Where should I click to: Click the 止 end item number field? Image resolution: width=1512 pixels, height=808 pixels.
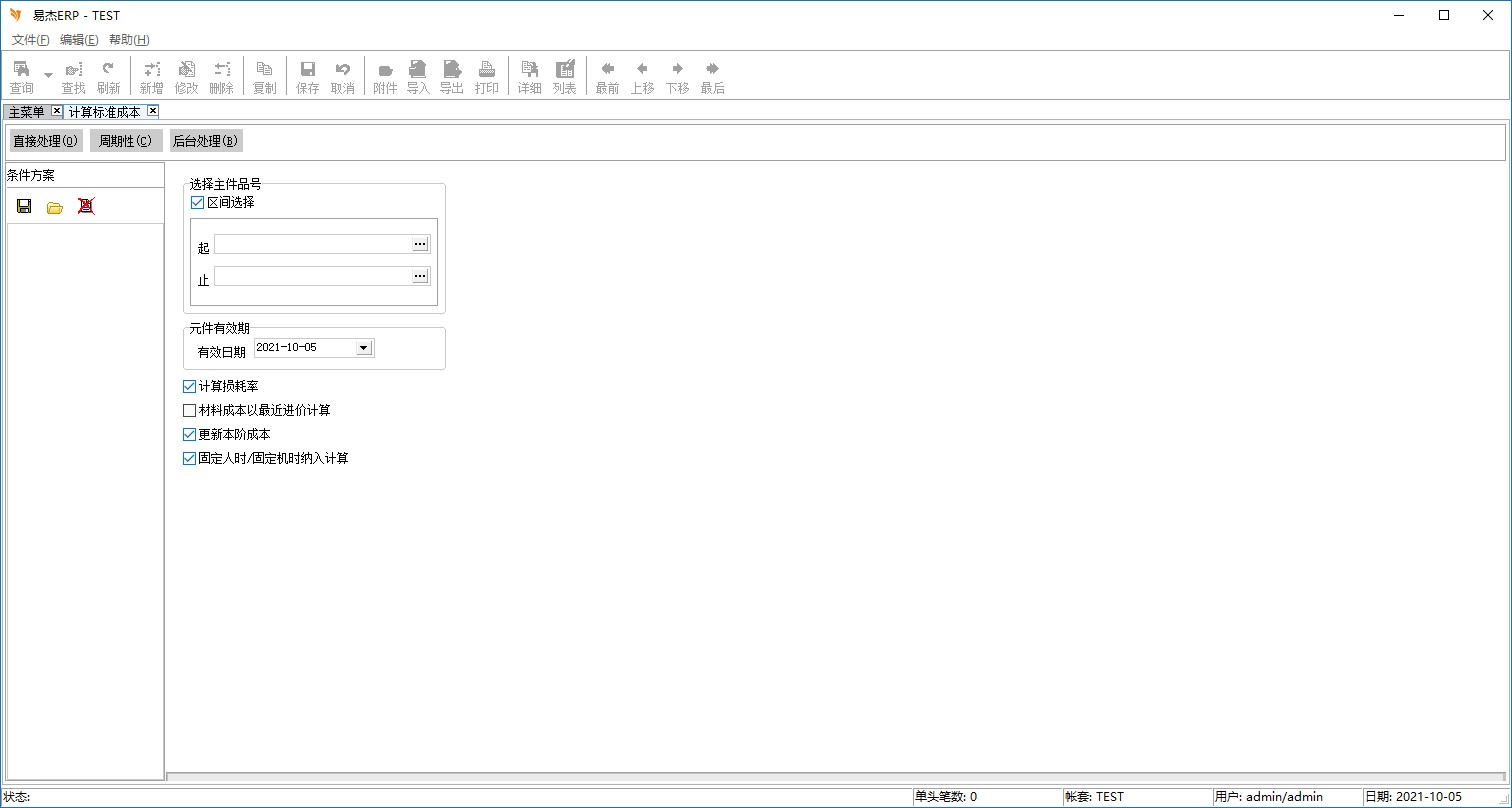(x=312, y=276)
